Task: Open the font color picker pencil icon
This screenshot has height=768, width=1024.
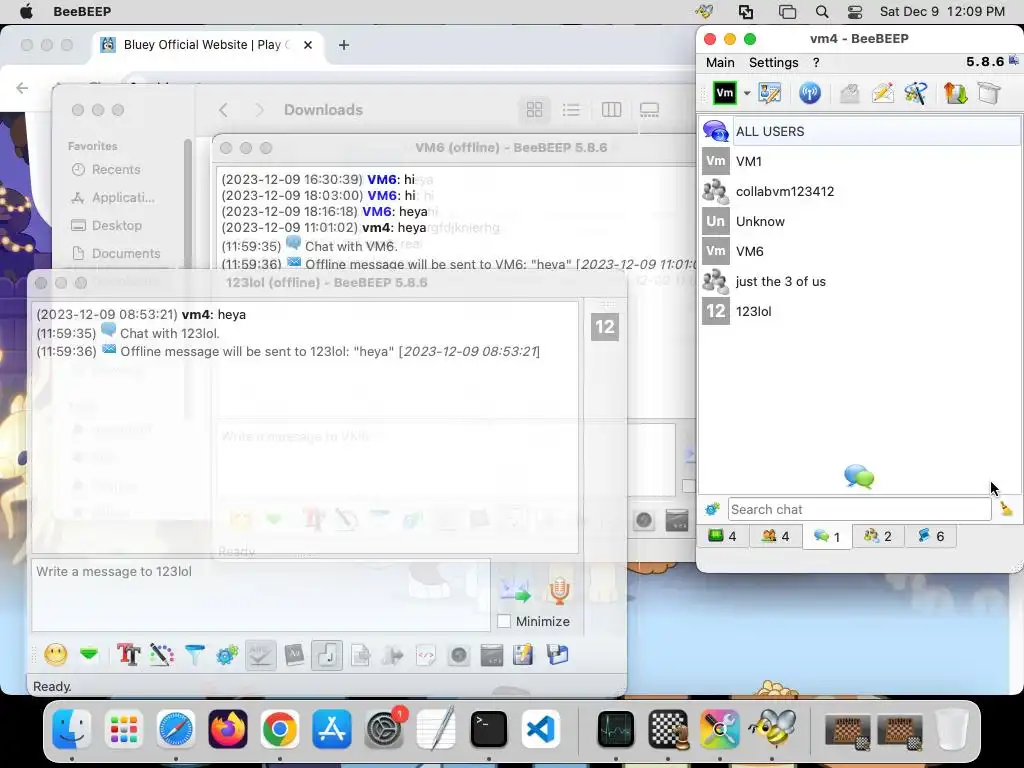Action: (161, 654)
